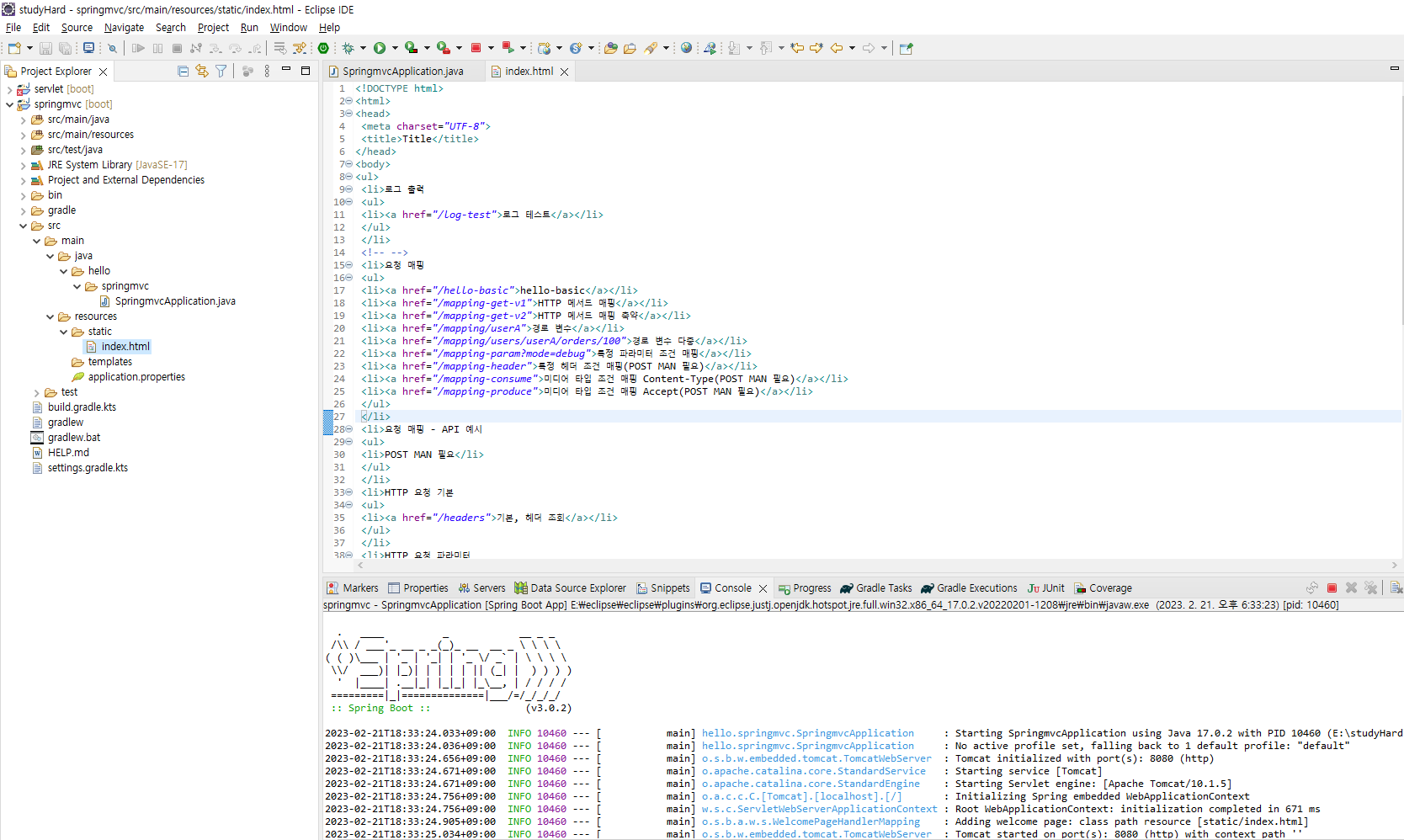Collapse the html element fold on line 2
1404x840 pixels.
[x=348, y=101]
